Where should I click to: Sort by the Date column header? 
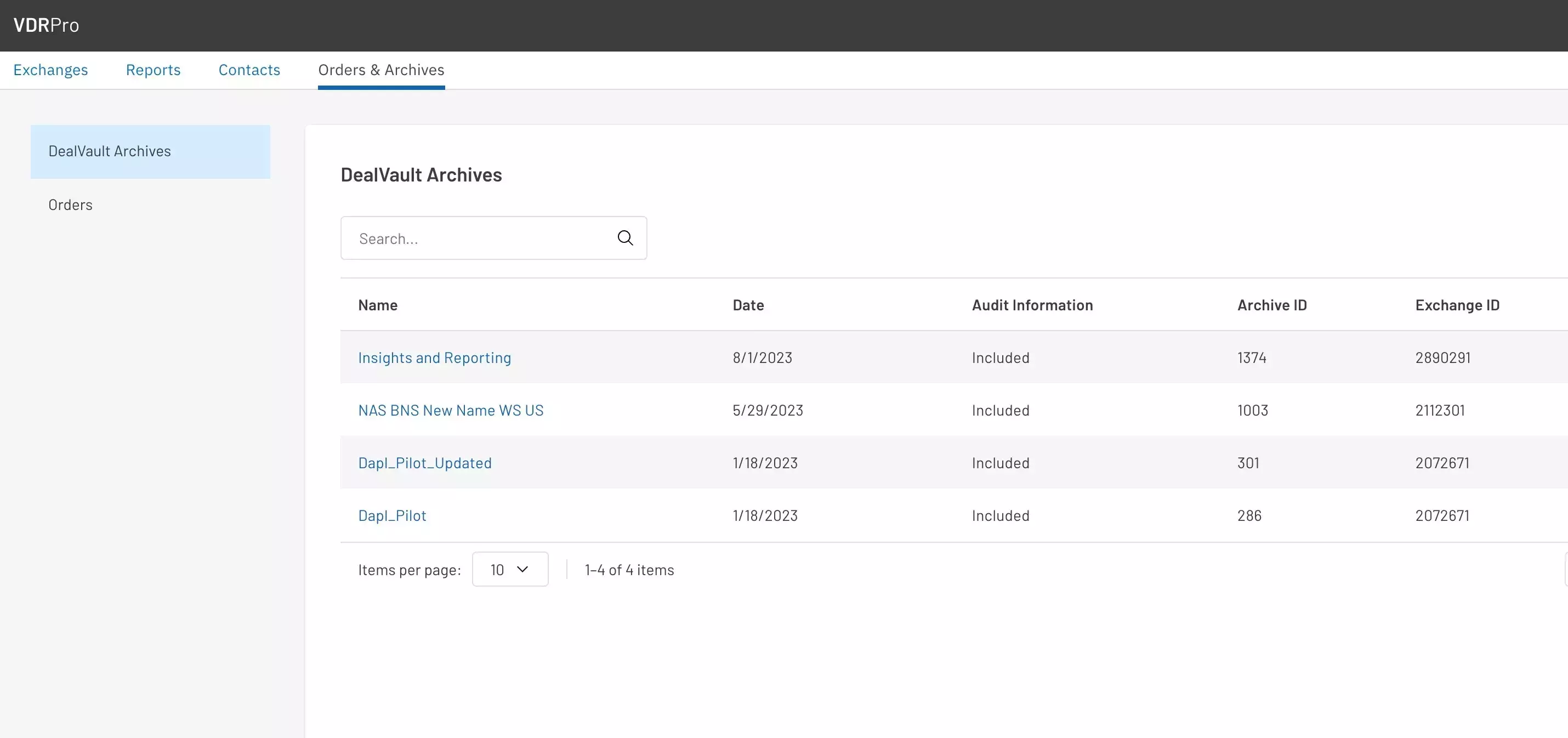[748, 305]
